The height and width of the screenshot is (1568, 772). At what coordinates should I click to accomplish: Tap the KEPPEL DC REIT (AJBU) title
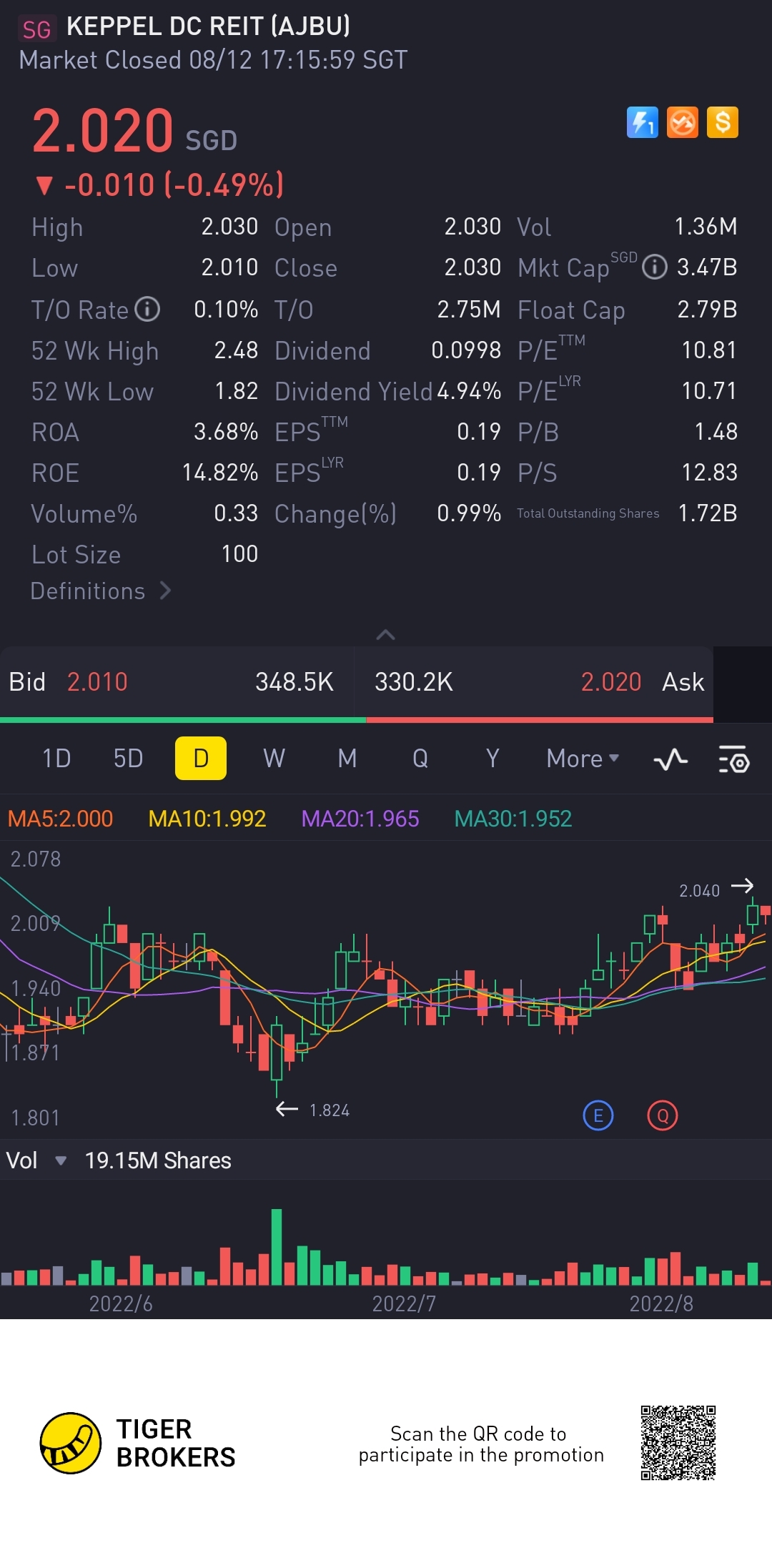[208, 26]
